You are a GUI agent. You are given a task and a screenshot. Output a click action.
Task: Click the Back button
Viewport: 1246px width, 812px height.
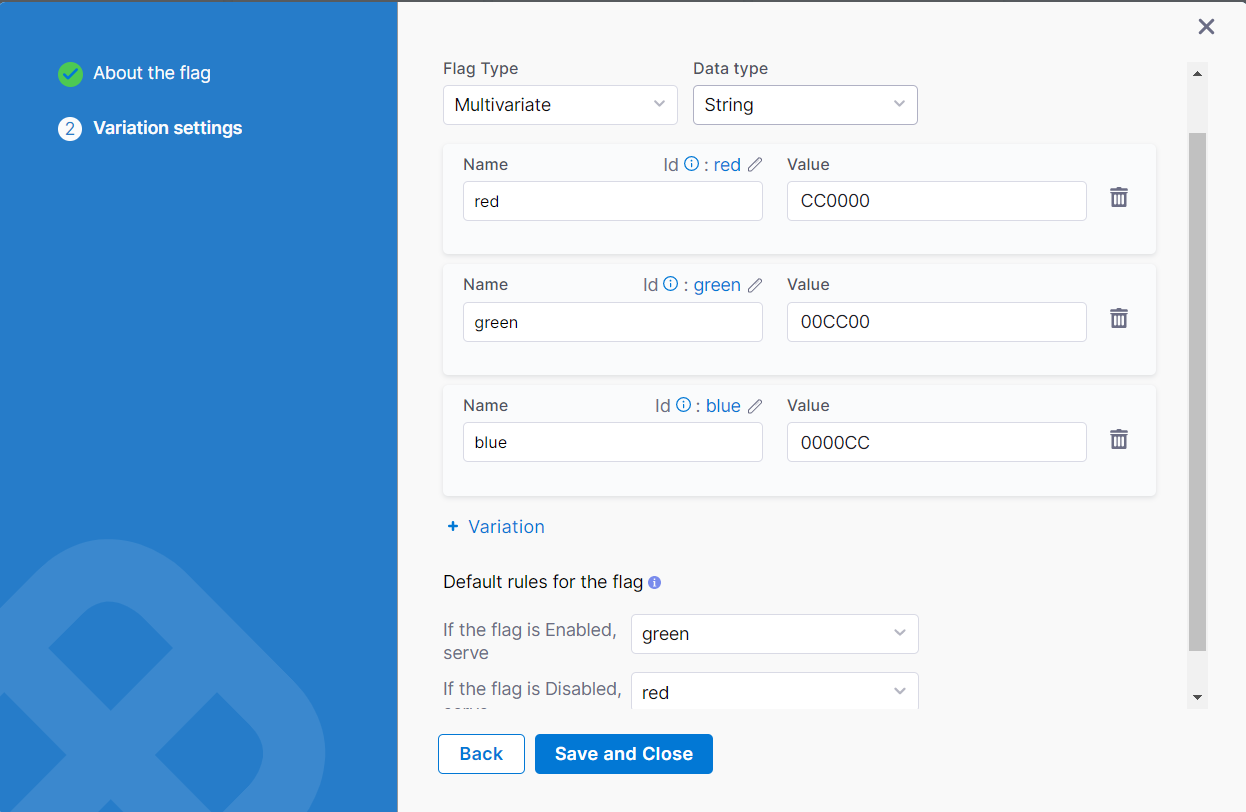(x=481, y=754)
